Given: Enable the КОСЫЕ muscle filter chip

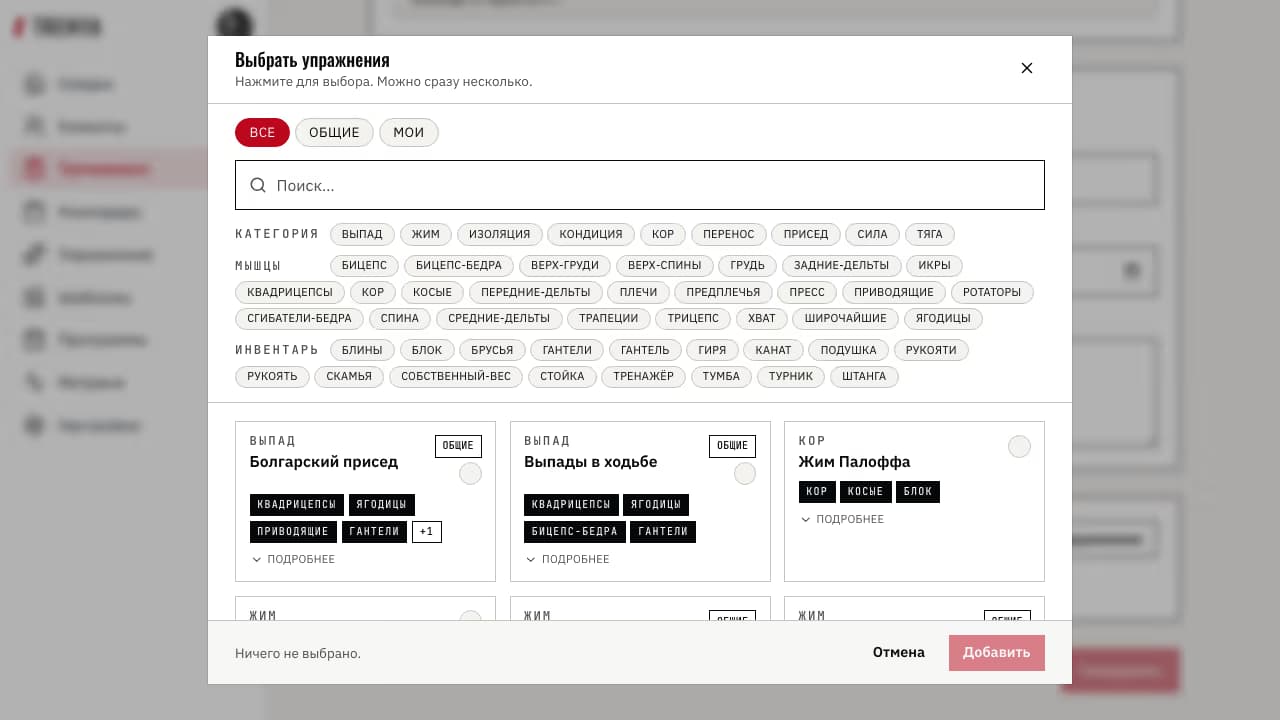Looking at the screenshot, I should (433, 292).
